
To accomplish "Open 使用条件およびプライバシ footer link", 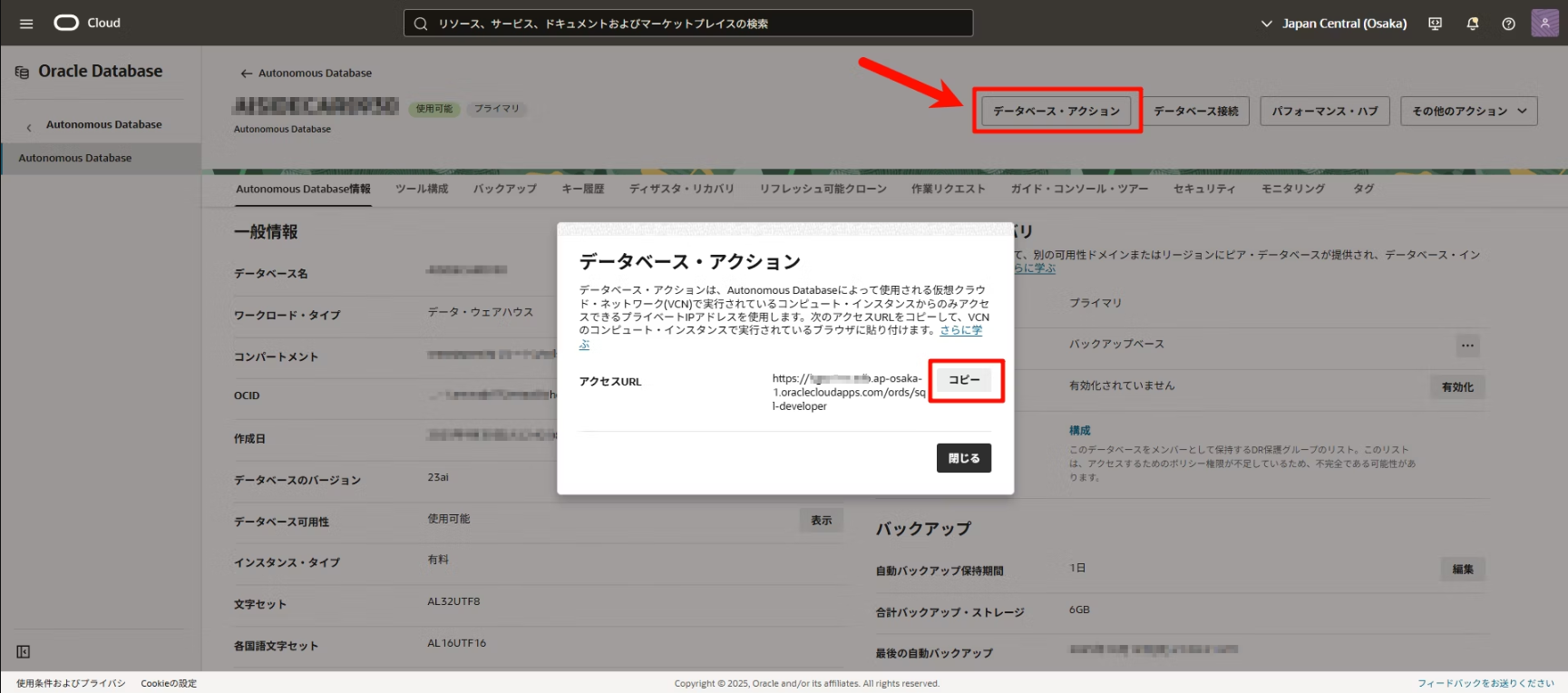I will (x=71, y=683).
